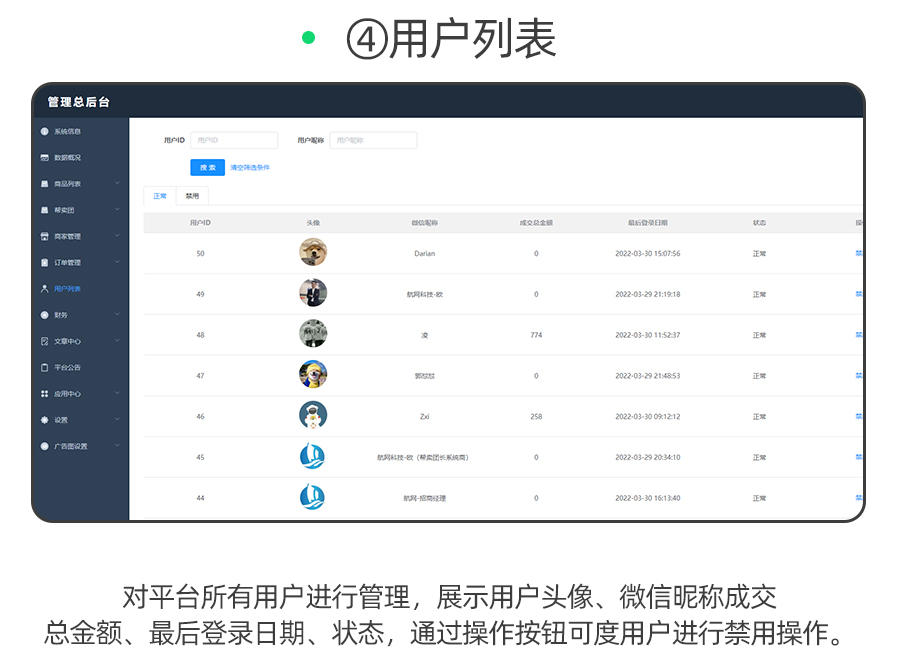Click the 商家管理 shop icon
900x671 pixels.
[44, 237]
